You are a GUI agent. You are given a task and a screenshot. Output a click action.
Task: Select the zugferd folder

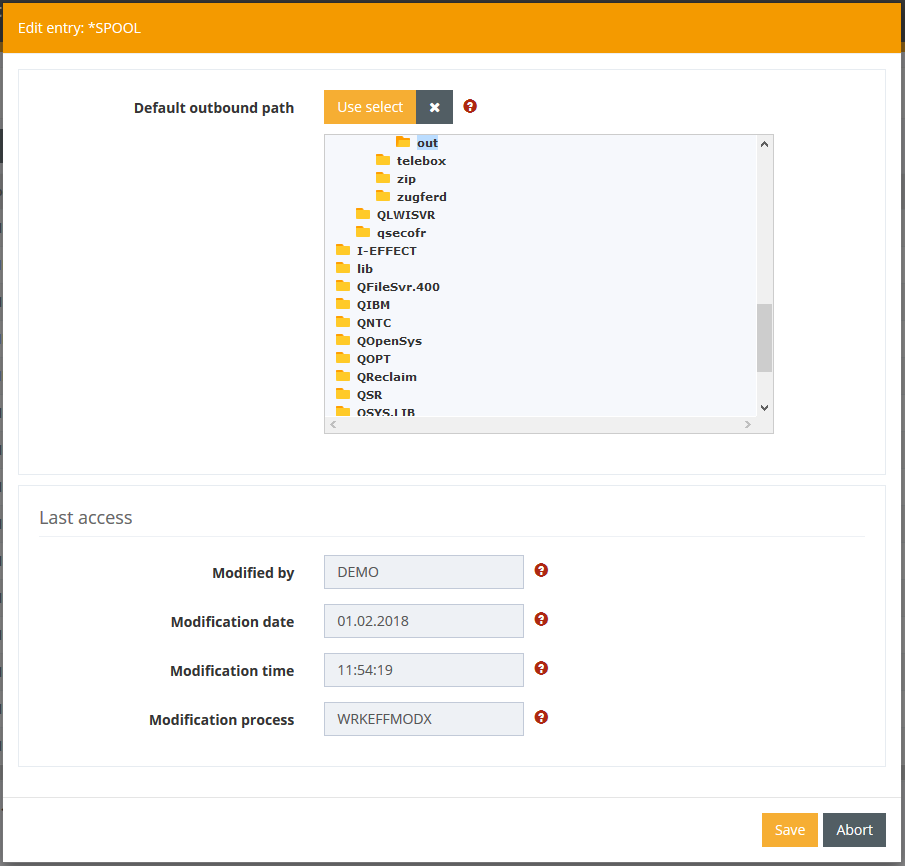pos(421,197)
